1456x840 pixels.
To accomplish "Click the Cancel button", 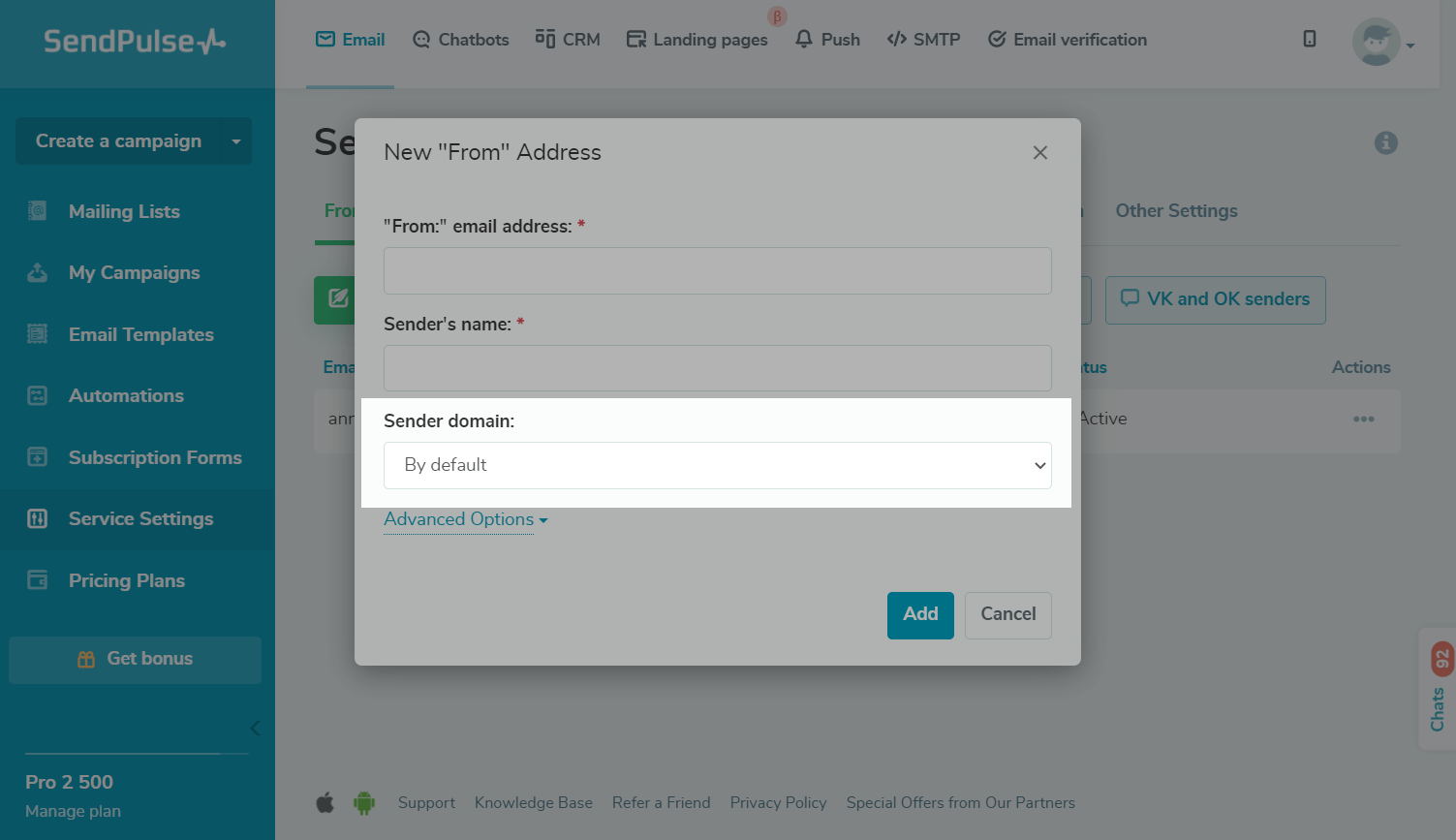I will point(1008,615).
